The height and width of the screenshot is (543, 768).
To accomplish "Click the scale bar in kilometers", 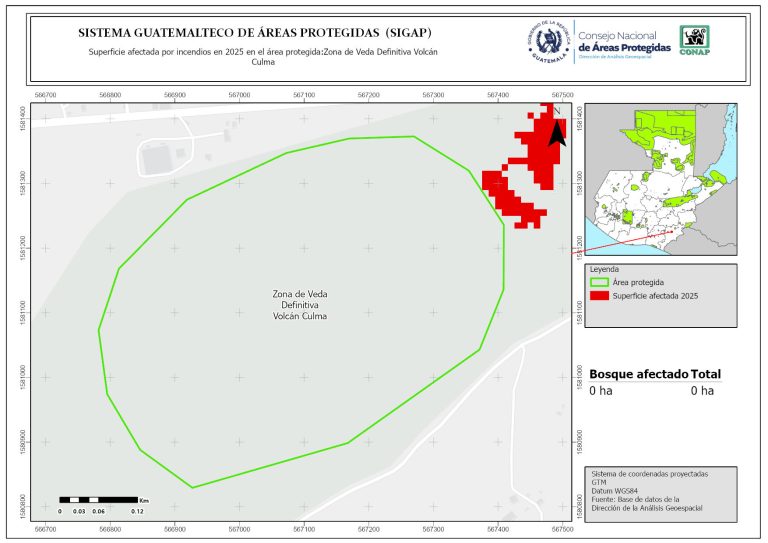I will tap(97, 498).
